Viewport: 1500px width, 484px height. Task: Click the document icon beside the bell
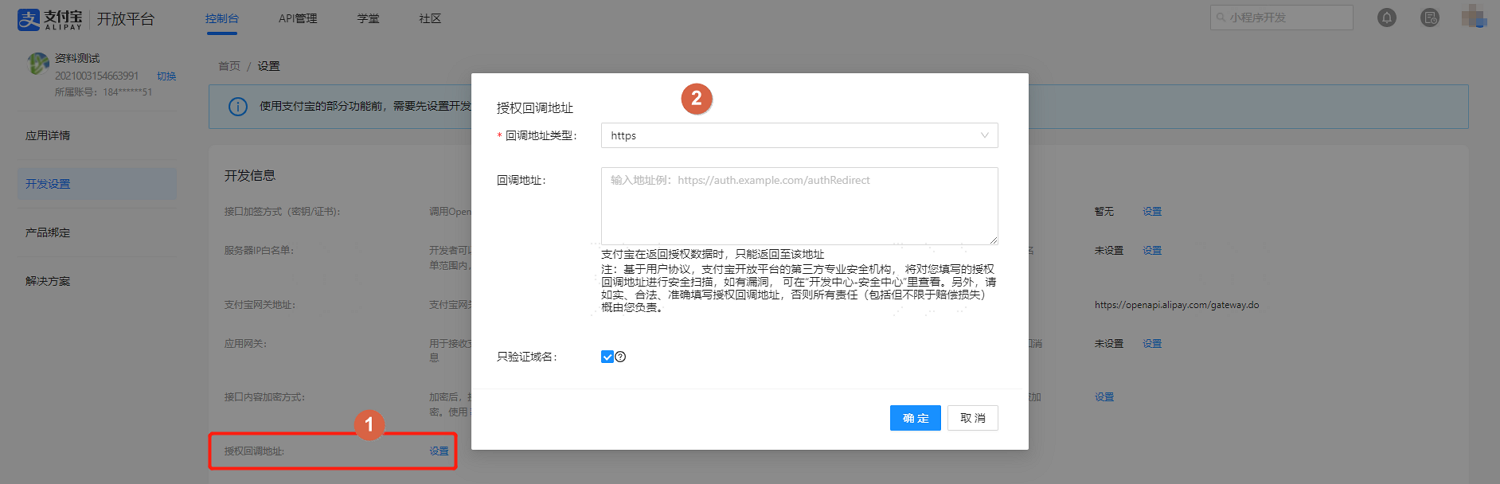tap(1431, 18)
